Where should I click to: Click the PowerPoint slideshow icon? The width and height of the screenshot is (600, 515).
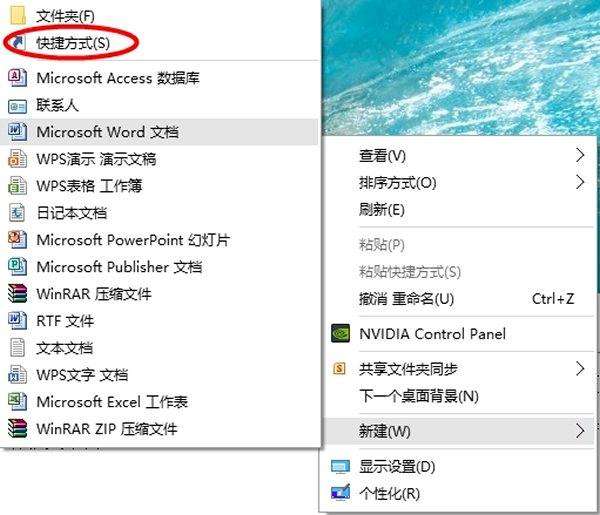[x=17, y=240]
